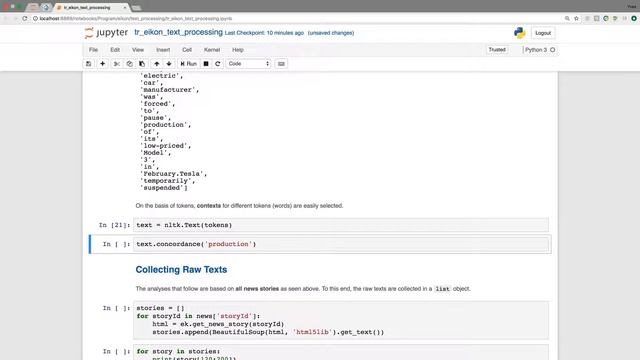Image resolution: width=640 pixels, height=360 pixels.
Task: Click the kernel idle circle indicator
Action: click(x=553, y=50)
